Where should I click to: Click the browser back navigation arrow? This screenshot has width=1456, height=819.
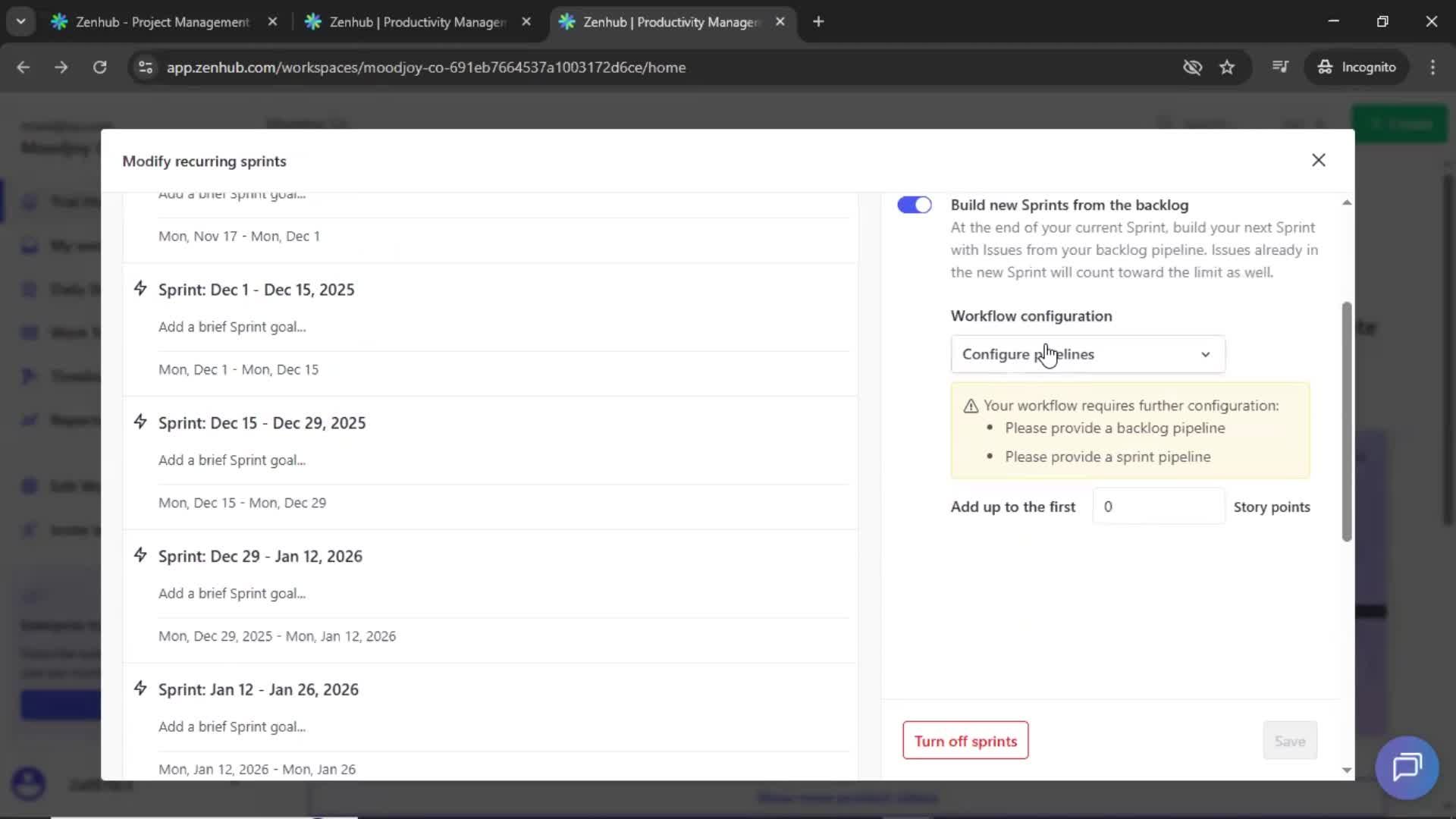click(x=24, y=67)
